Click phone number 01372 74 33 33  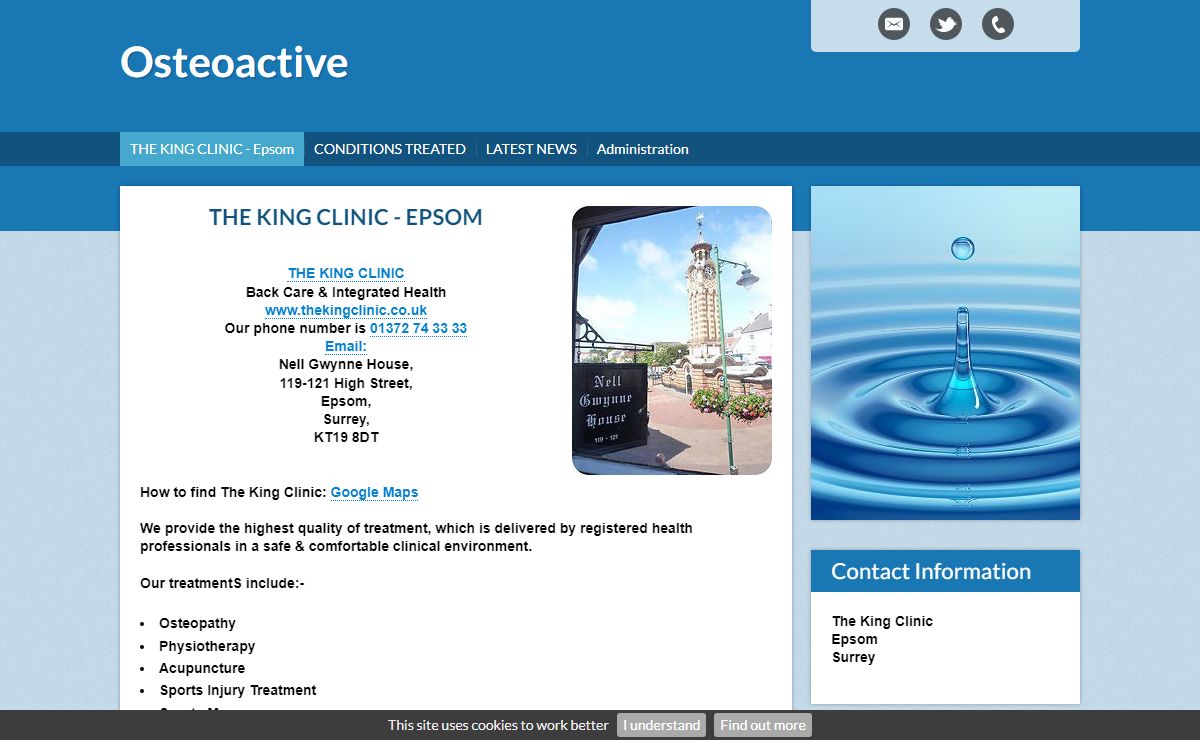[x=418, y=328]
